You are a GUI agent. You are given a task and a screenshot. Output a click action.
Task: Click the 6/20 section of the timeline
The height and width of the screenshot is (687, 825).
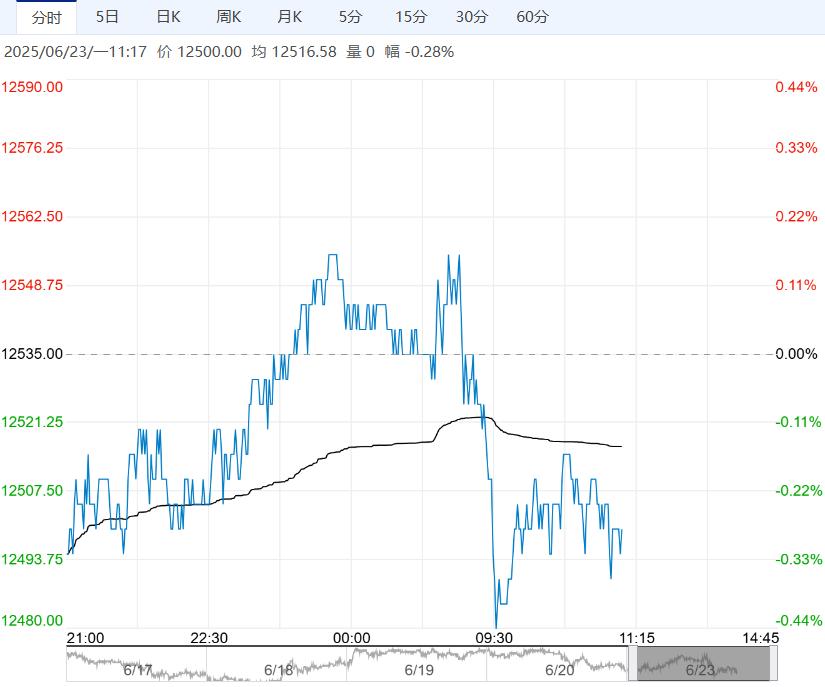tap(559, 669)
